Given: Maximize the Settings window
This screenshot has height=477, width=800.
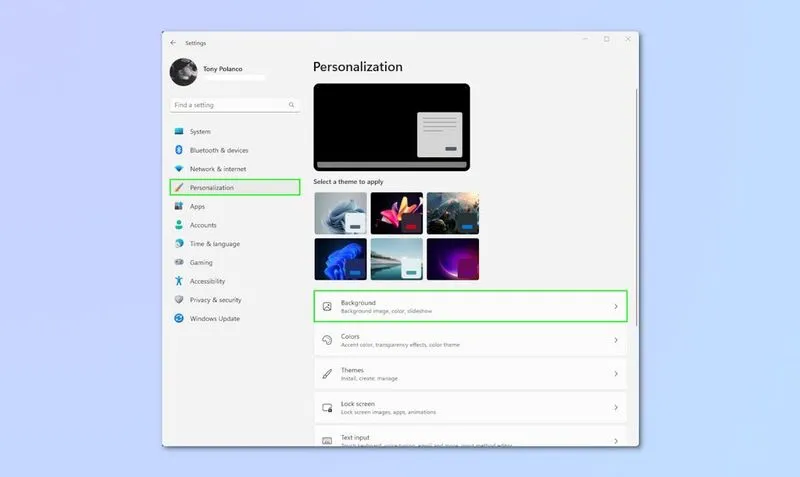Looking at the screenshot, I should (x=607, y=39).
